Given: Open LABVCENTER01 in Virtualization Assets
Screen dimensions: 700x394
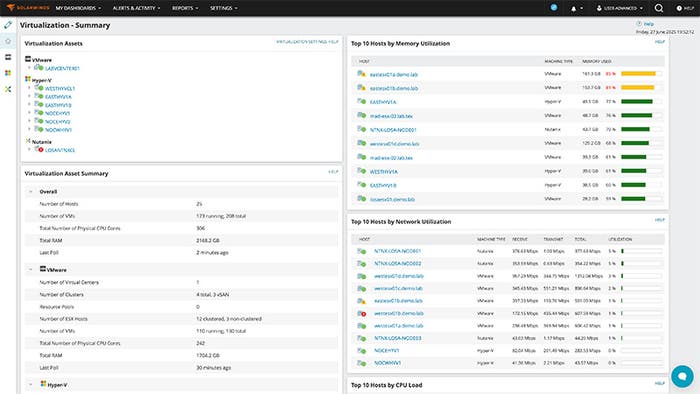Looking at the screenshot, I should 62,68.
